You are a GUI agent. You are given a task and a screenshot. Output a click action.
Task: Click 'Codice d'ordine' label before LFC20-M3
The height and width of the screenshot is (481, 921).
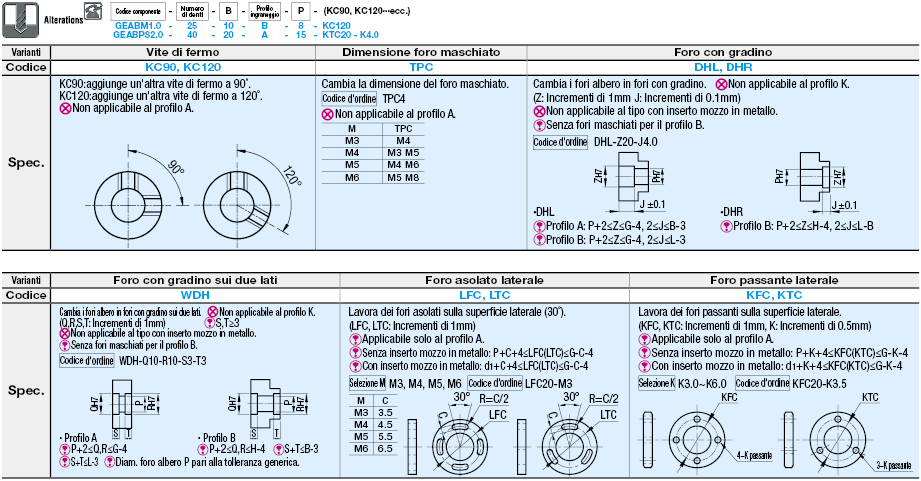(495, 384)
